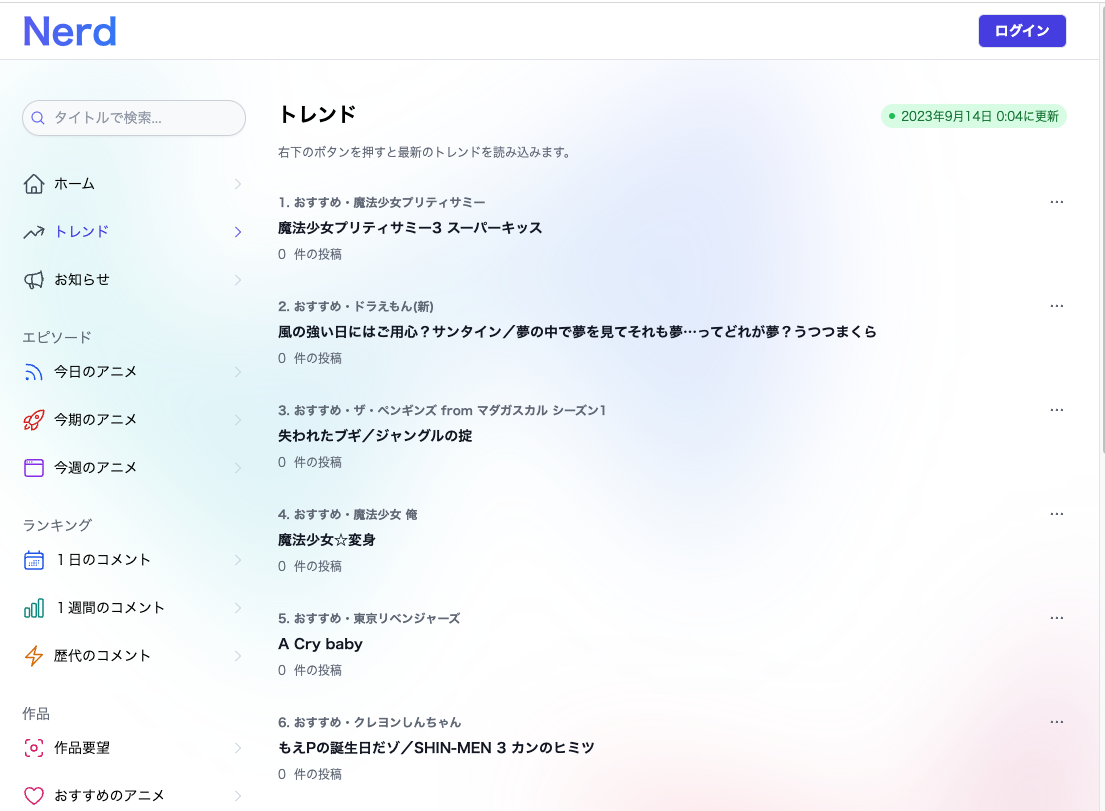The height and width of the screenshot is (811, 1105).
Task: Click the magnifier search icon
Action: [x=38, y=118]
